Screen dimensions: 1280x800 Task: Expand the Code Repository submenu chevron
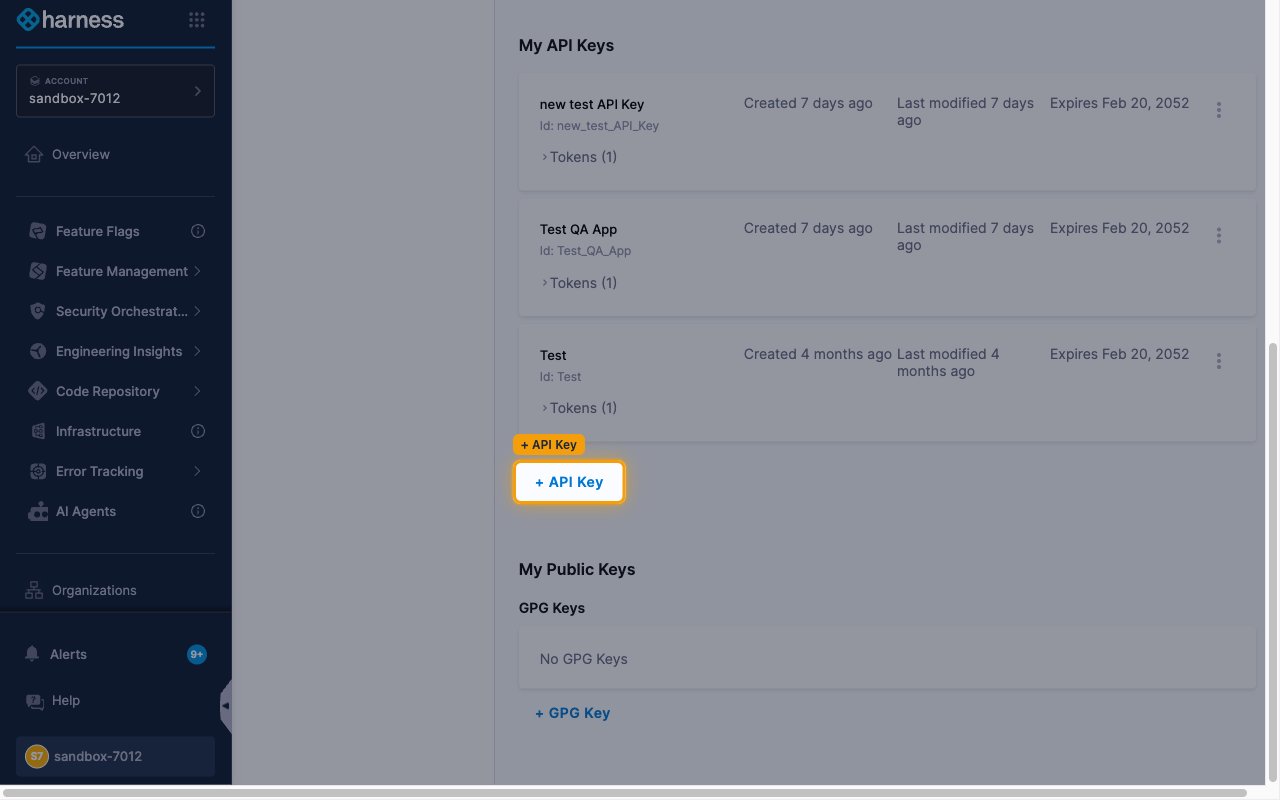[198, 391]
